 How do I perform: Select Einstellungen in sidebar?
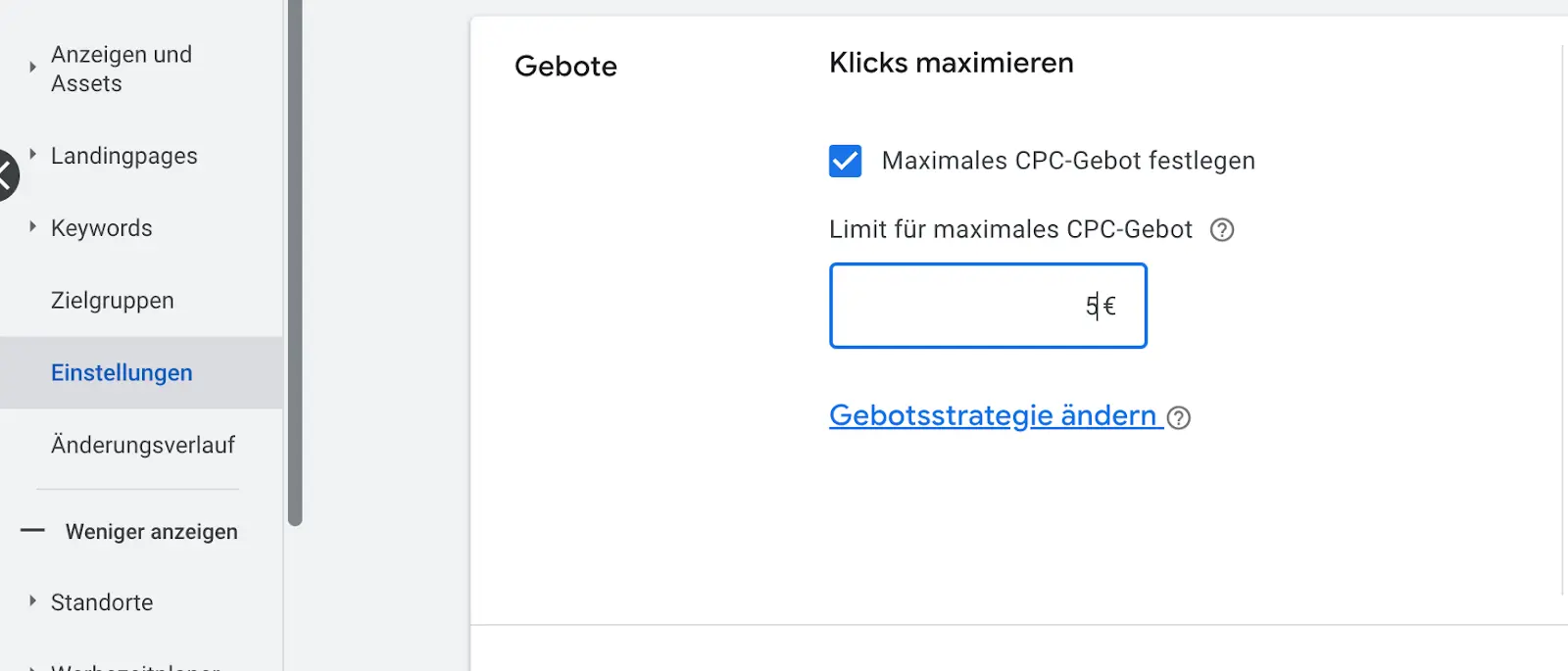[122, 373]
